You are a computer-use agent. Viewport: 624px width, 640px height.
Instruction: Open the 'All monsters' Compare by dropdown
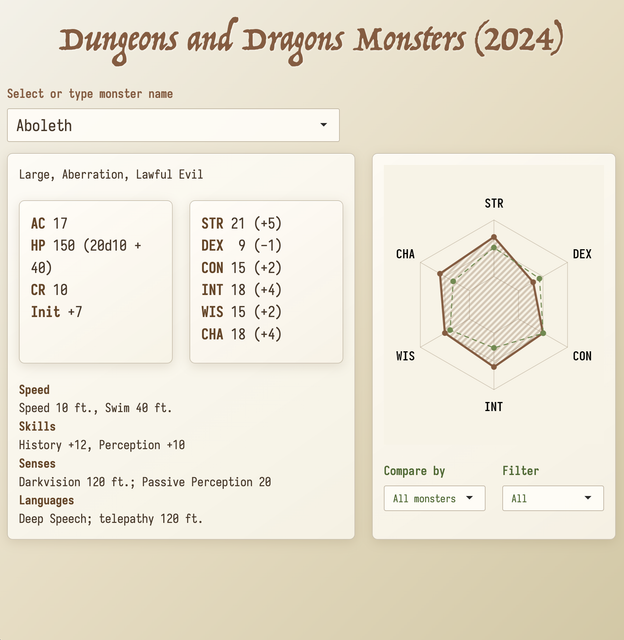click(x=434, y=498)
